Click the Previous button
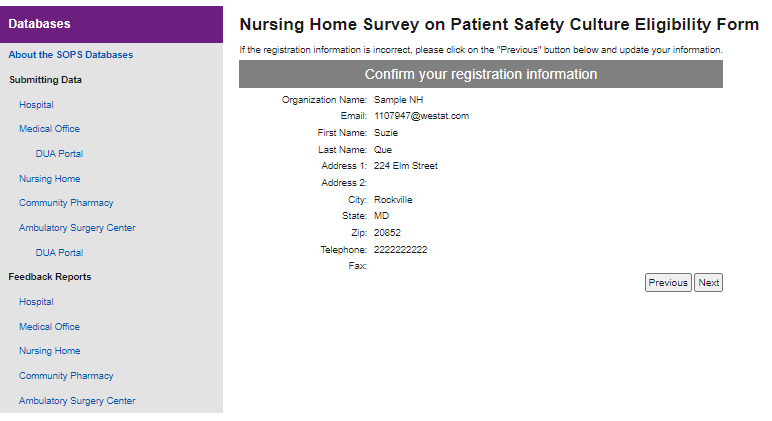The image size is (772, 421). 667,283
